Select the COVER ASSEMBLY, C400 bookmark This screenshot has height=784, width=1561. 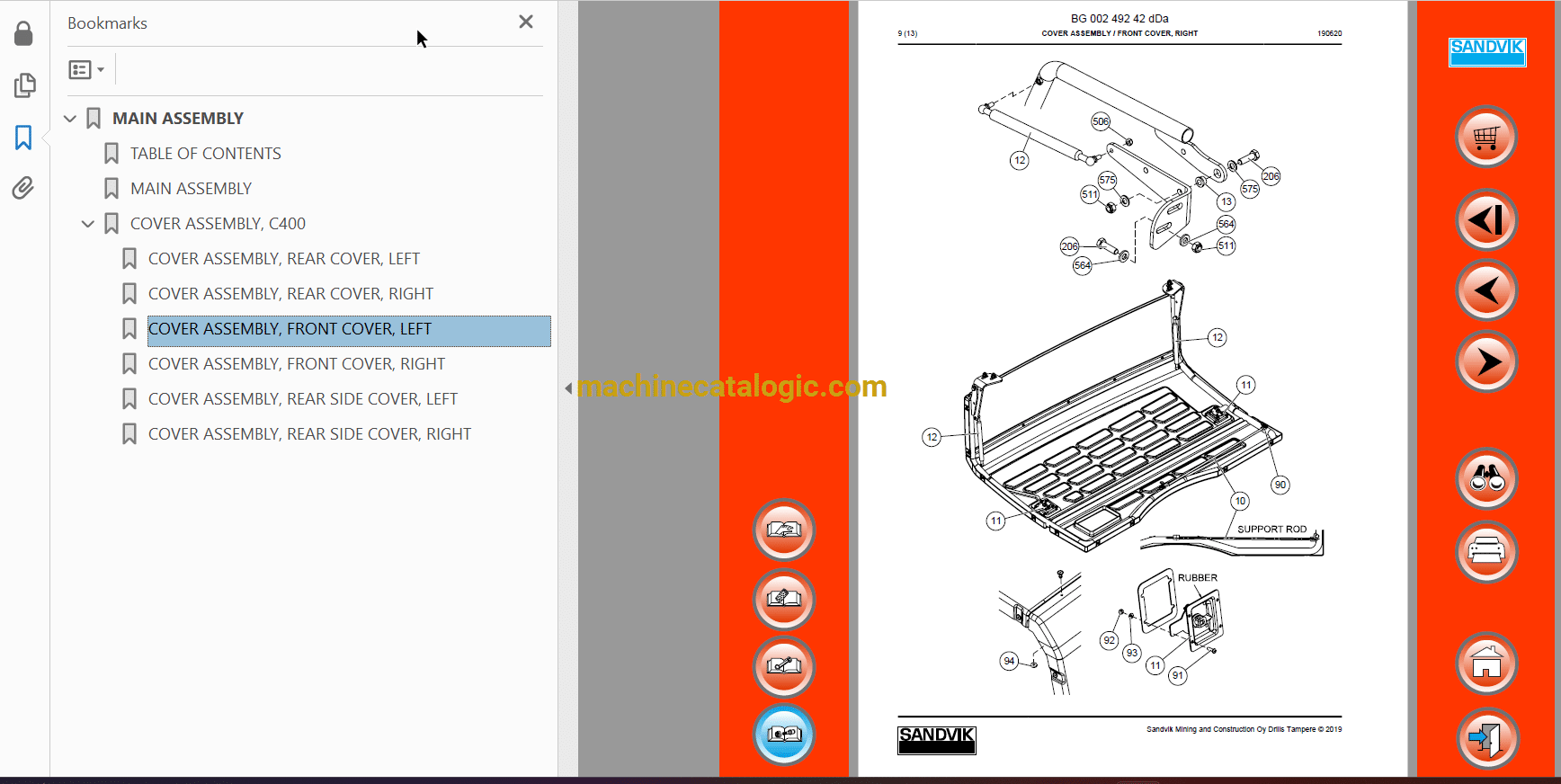tap(218, 224)
